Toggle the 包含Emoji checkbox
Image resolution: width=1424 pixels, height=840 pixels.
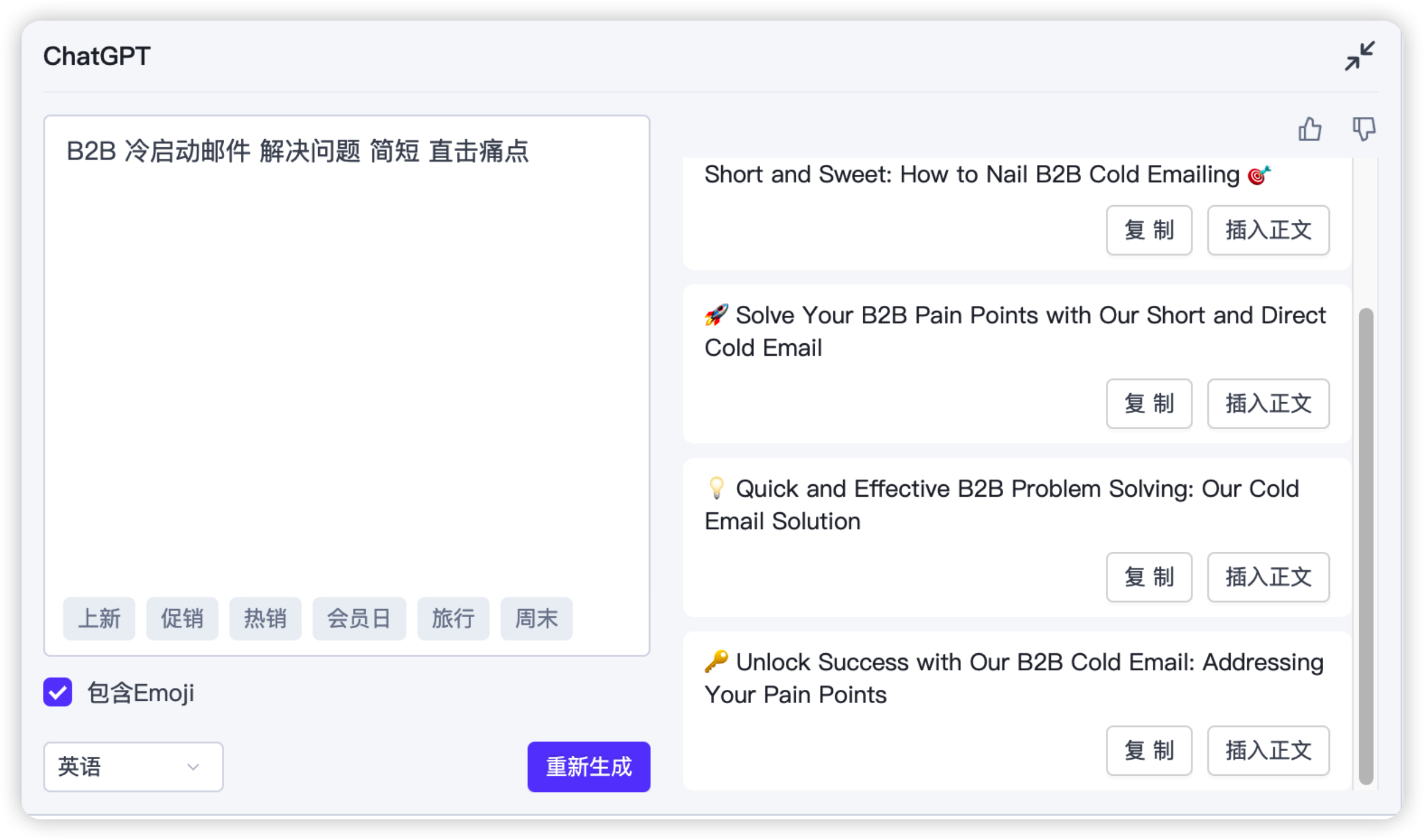tap(57, 692)
